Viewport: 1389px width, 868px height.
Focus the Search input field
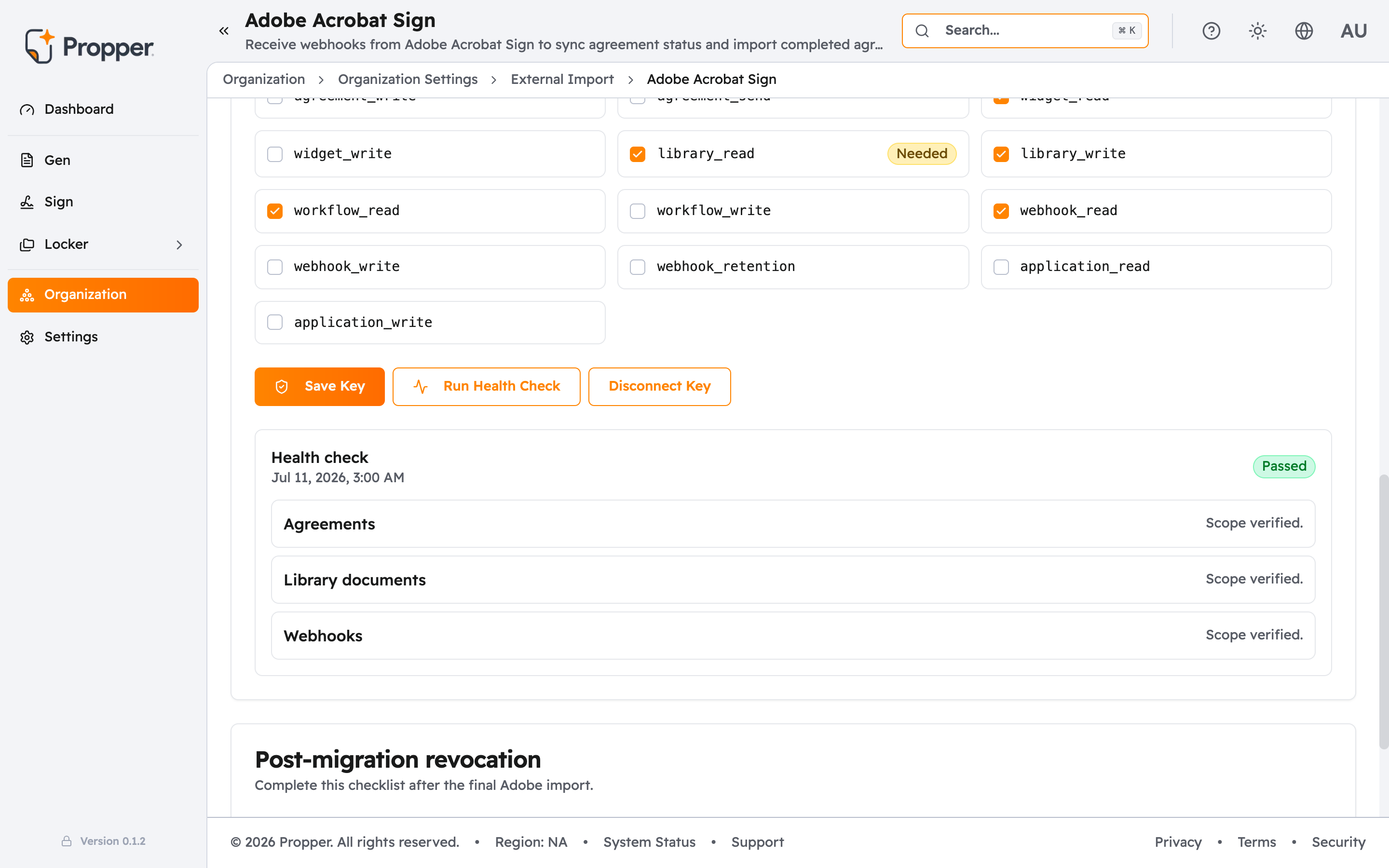pyautogui.click(x=1024, y=31)
